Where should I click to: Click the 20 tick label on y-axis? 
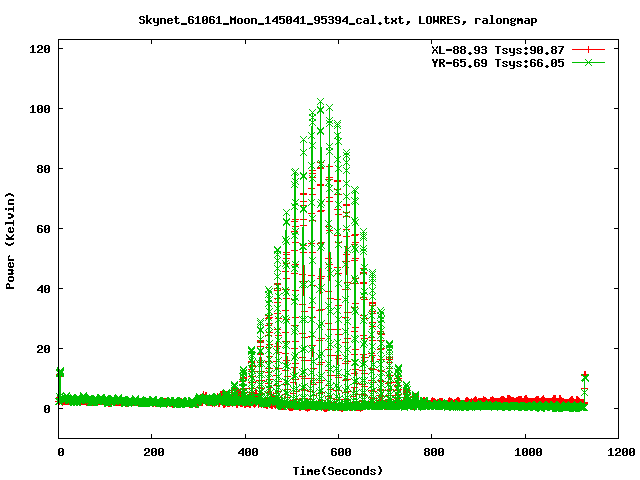pyautogui.click(x=43, y=349)
